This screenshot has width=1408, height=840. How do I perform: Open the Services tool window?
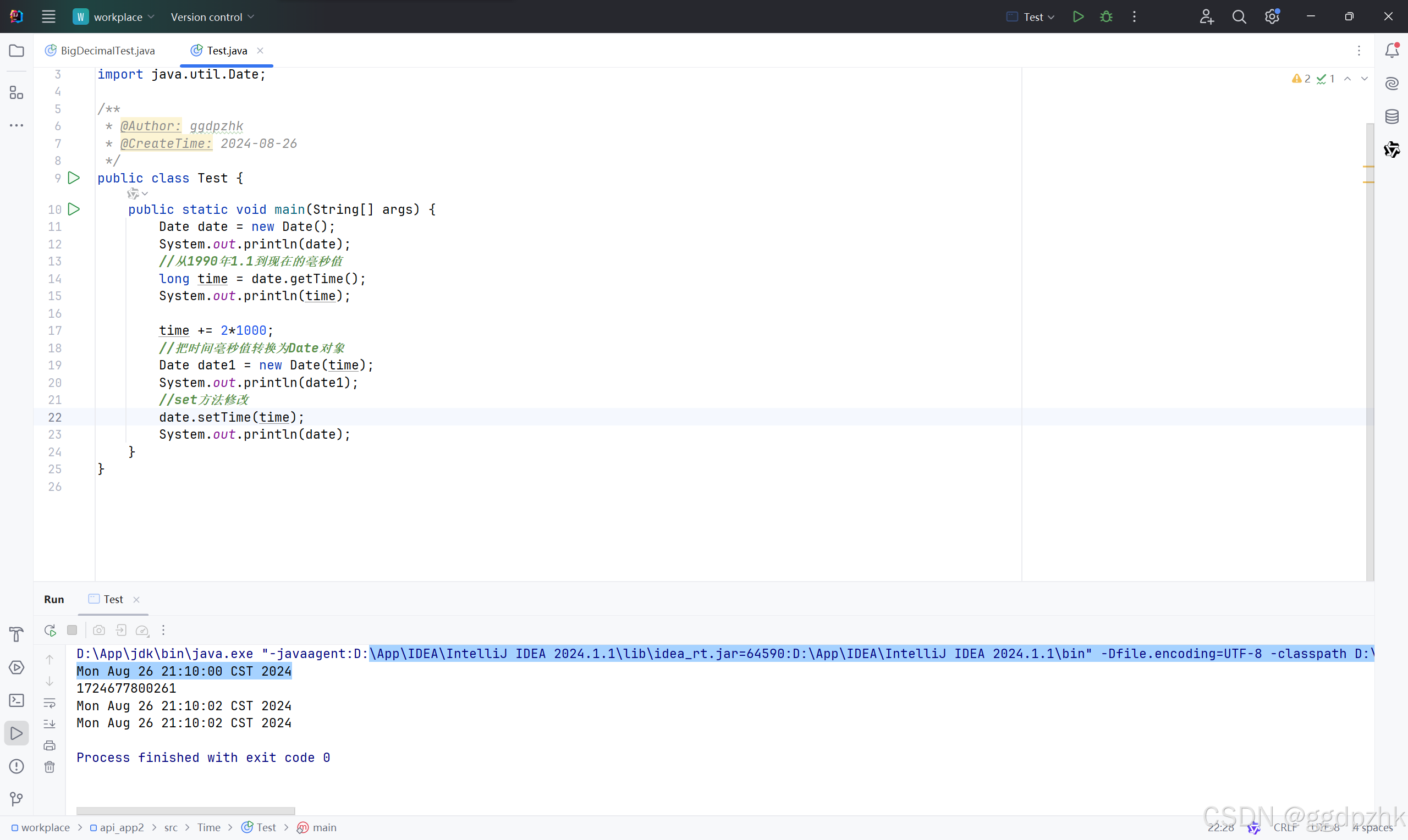coord(16,668)
